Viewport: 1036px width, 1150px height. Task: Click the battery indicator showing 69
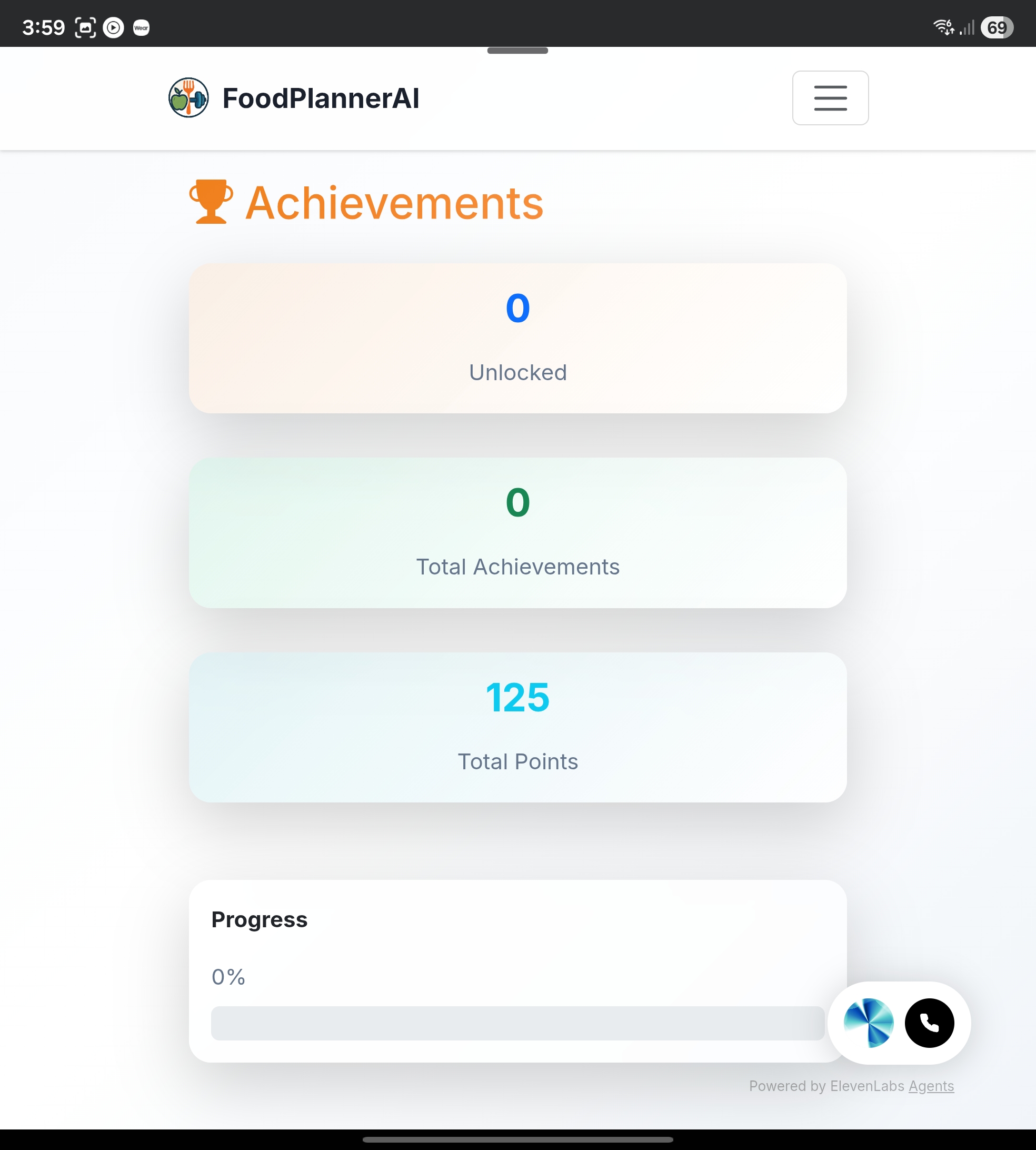coord(997,27)
